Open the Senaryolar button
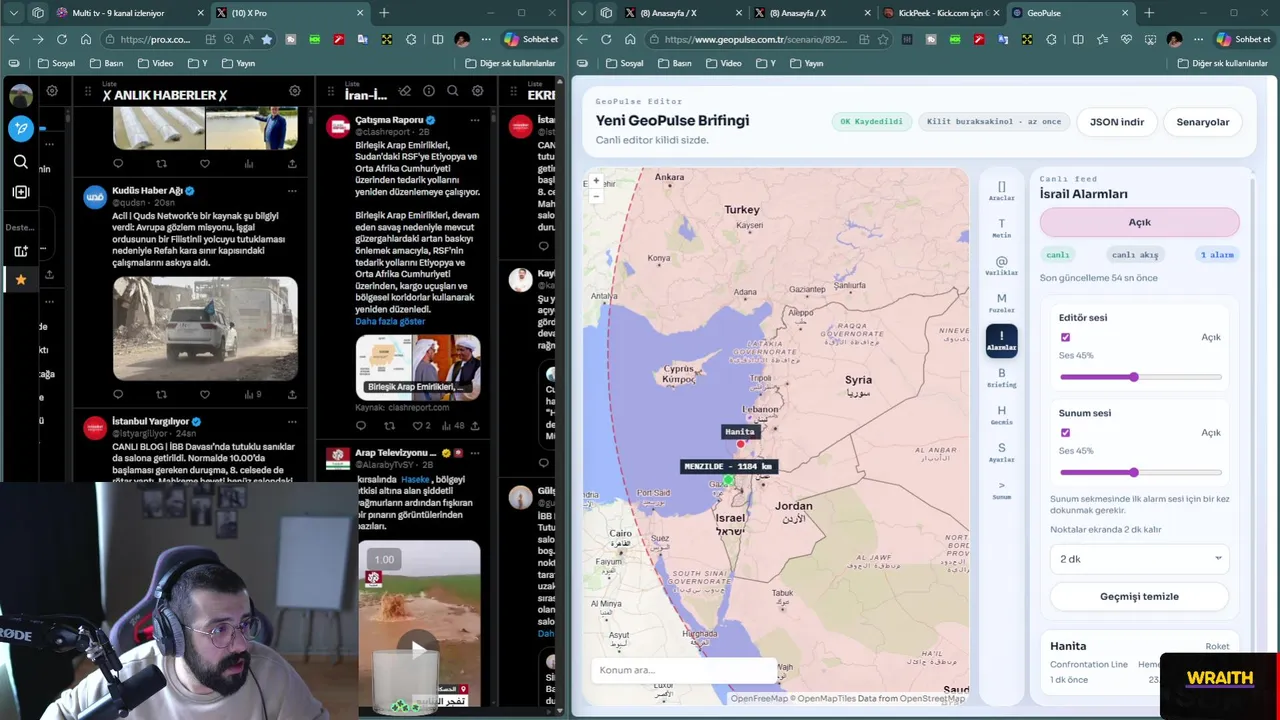 1203,122
